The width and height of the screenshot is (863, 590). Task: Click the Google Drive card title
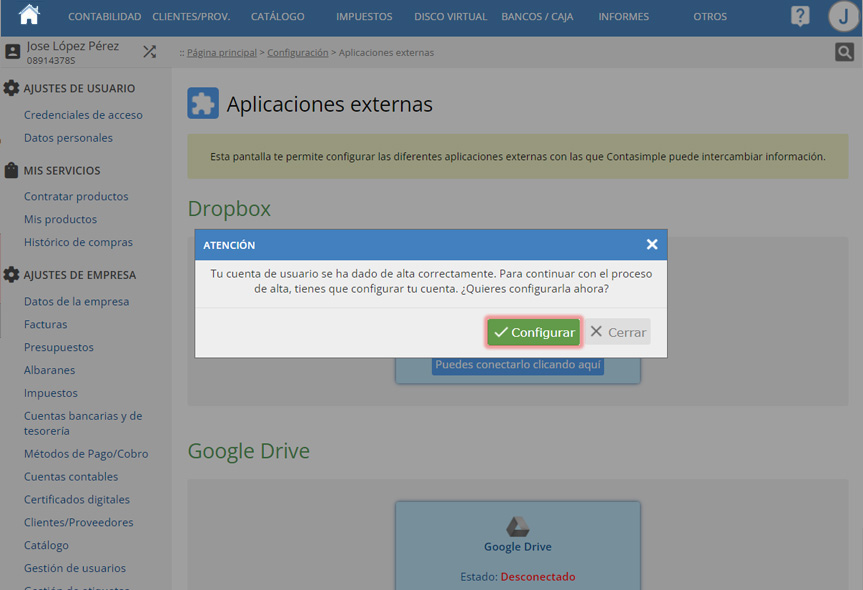click(x=518, y=547)
